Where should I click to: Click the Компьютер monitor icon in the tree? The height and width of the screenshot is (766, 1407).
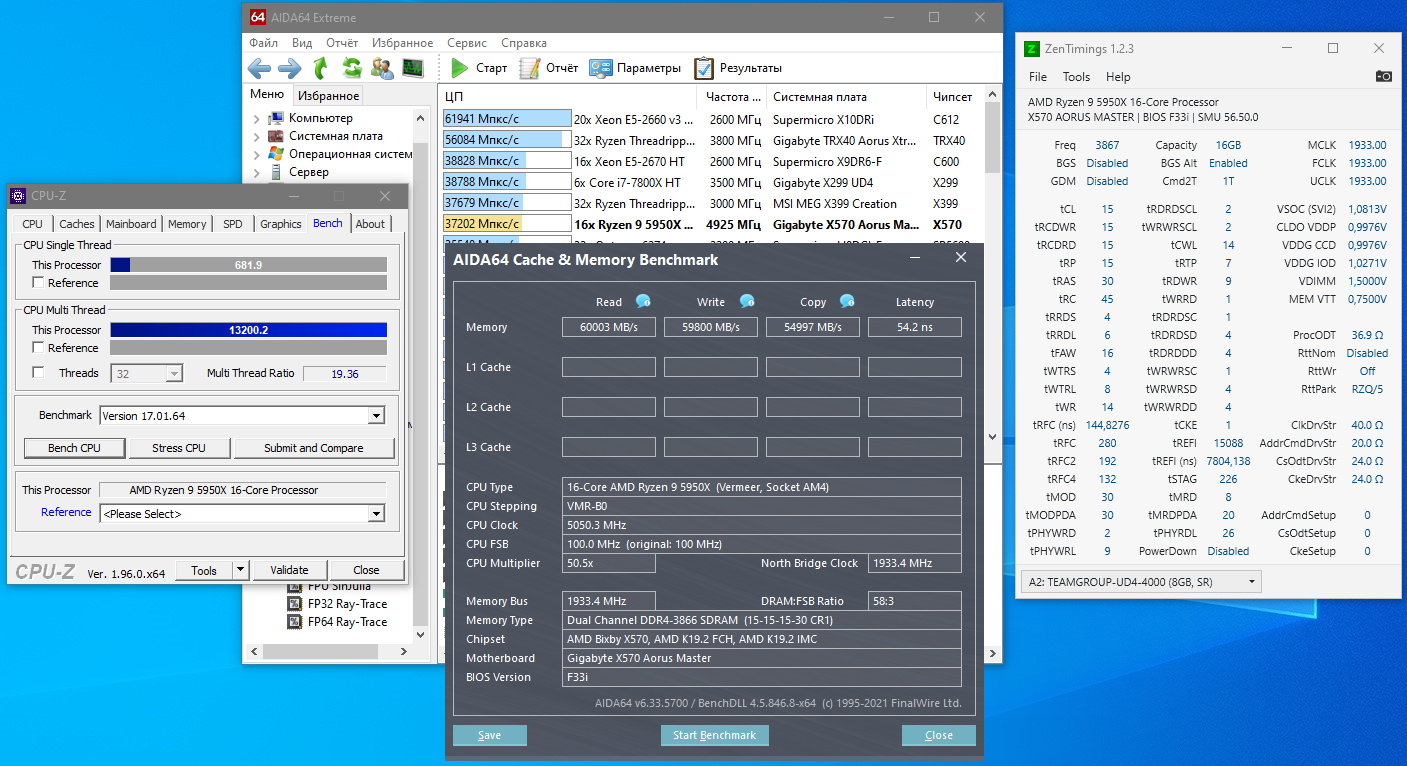(x=276, y=118)
